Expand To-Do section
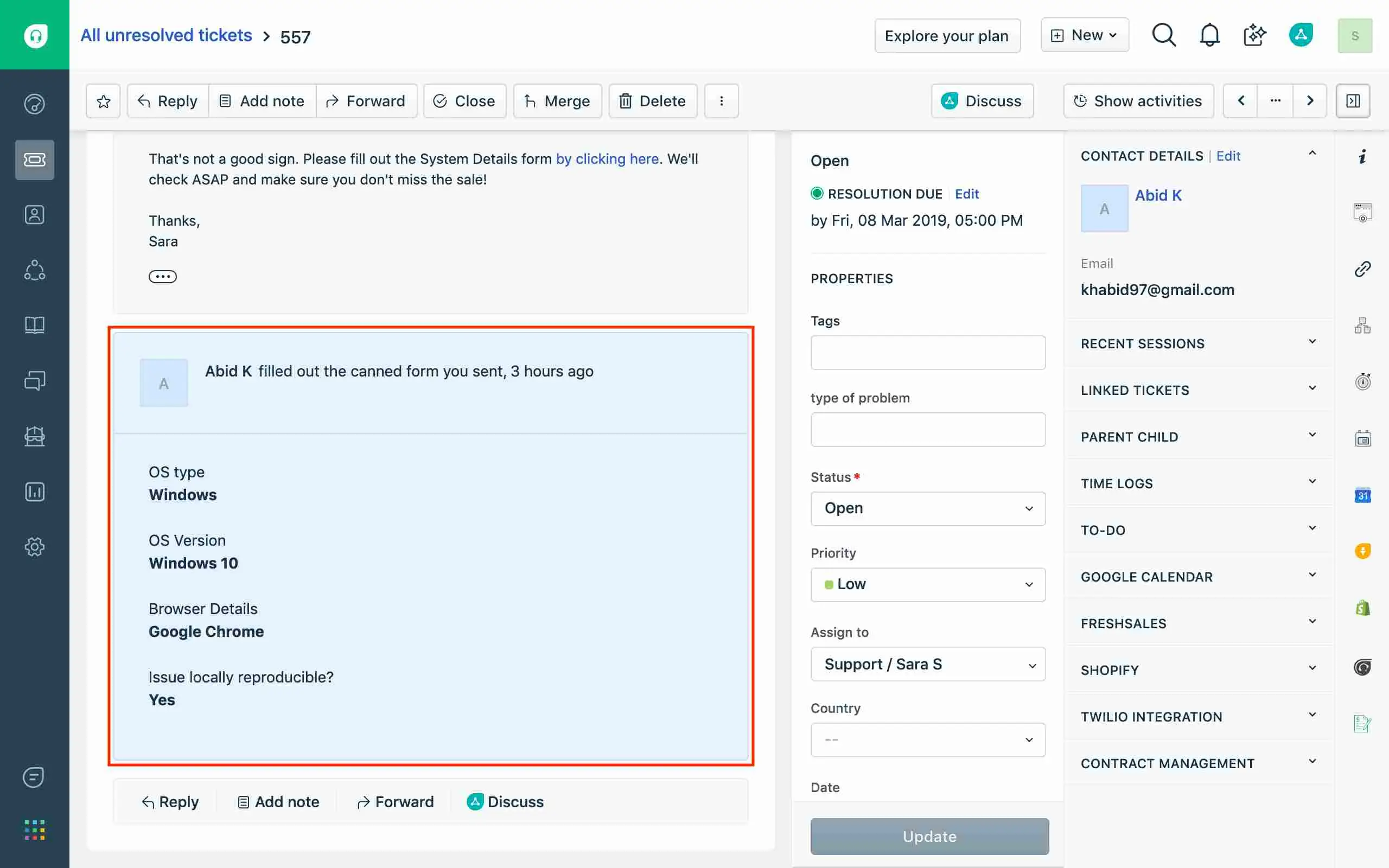 coord(1199,530)
